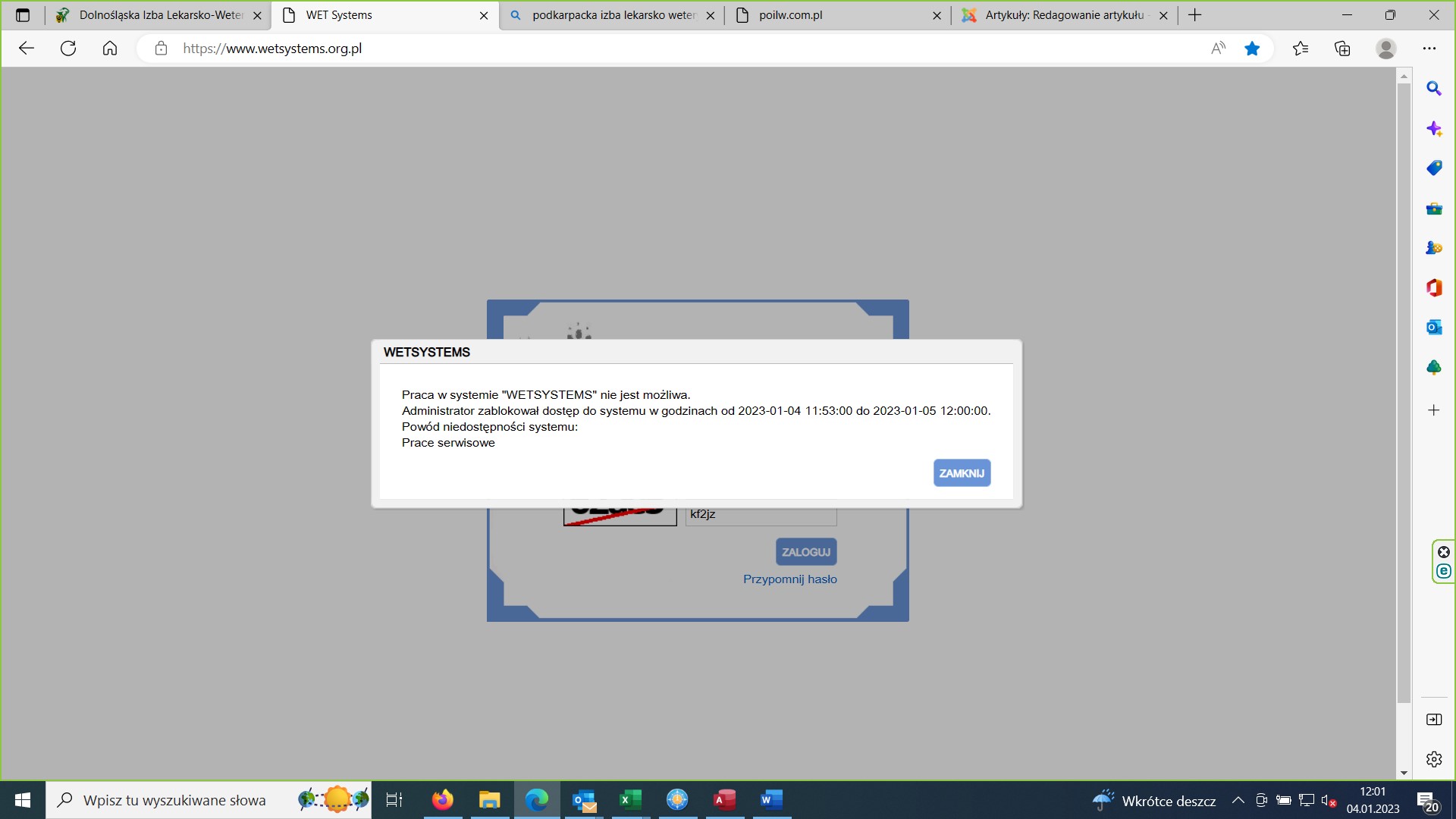Open the sidebar Games icon
This screenshot has height=819, width=1456.
tap(1433, 248)
